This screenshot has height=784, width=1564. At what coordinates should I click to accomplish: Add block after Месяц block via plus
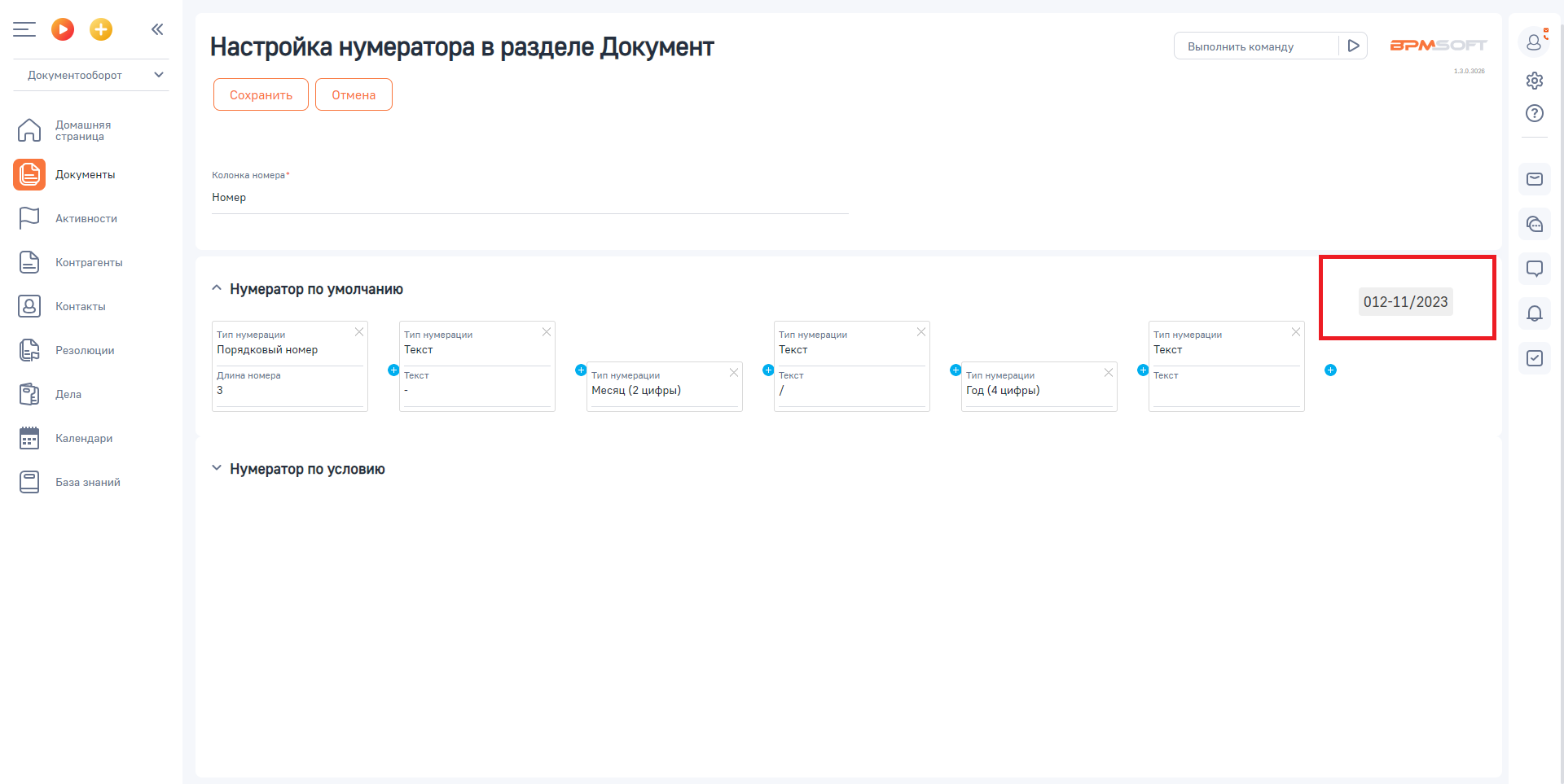[768, 370]
